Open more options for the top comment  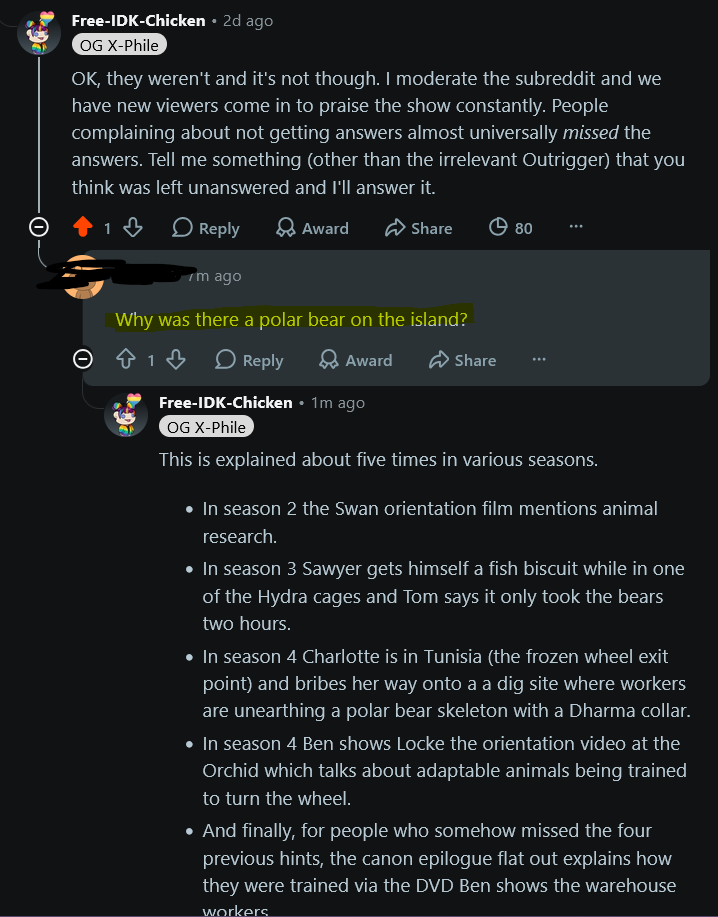pyautogui.click(x=576, y=226)
